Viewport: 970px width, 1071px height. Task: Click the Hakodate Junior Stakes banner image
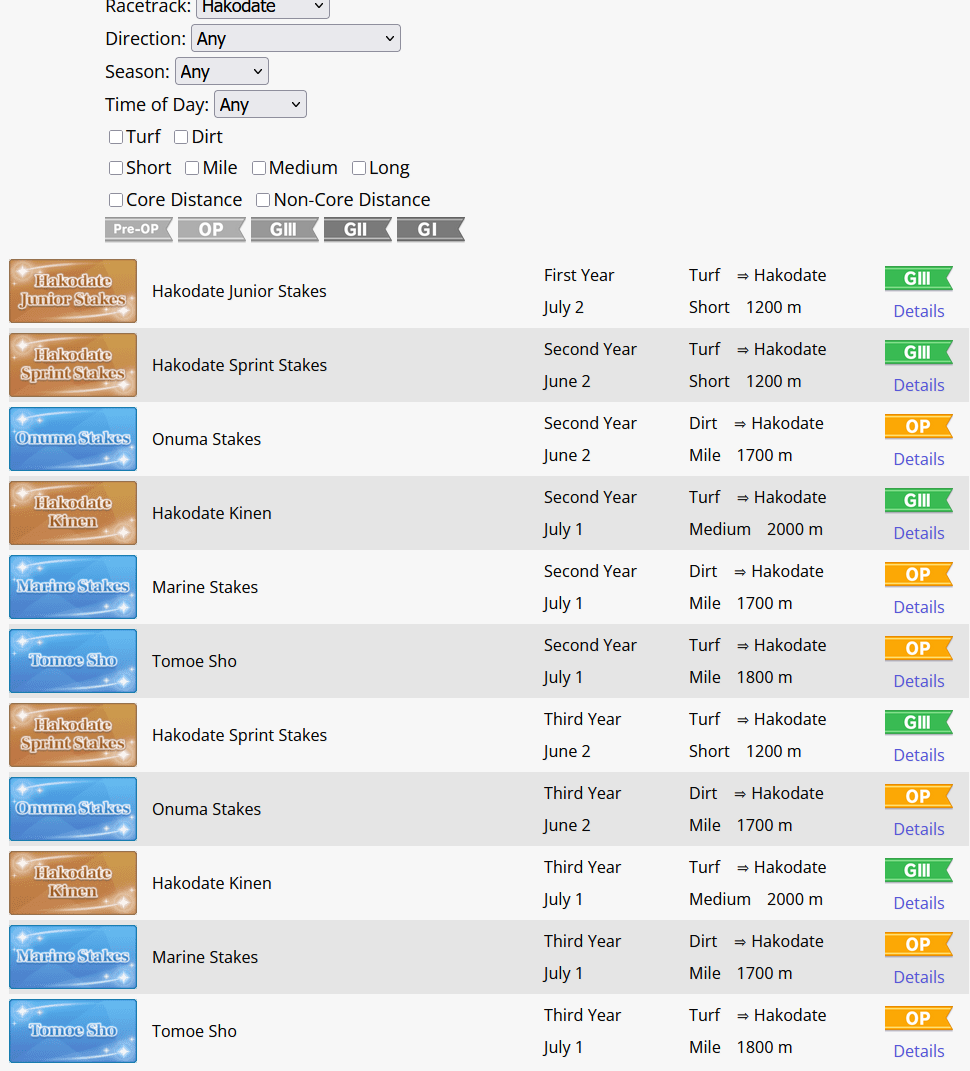tap(73, 291)
